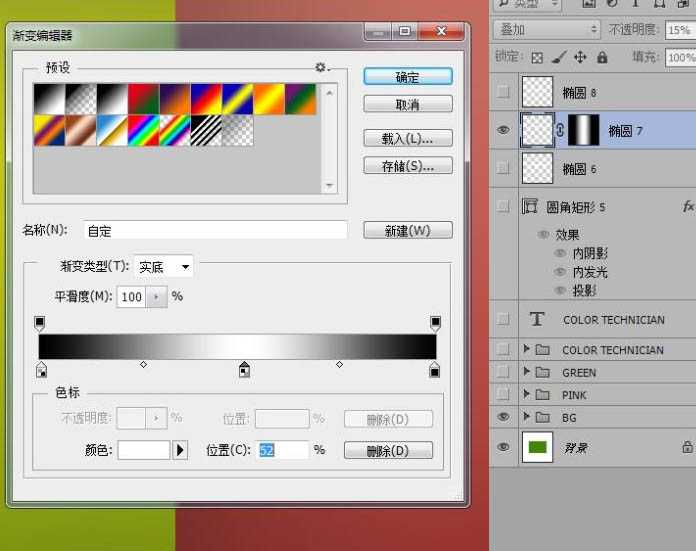Open the gradient presets gear menu
This screenshot has width=696, height=551.
pos(322,67)
